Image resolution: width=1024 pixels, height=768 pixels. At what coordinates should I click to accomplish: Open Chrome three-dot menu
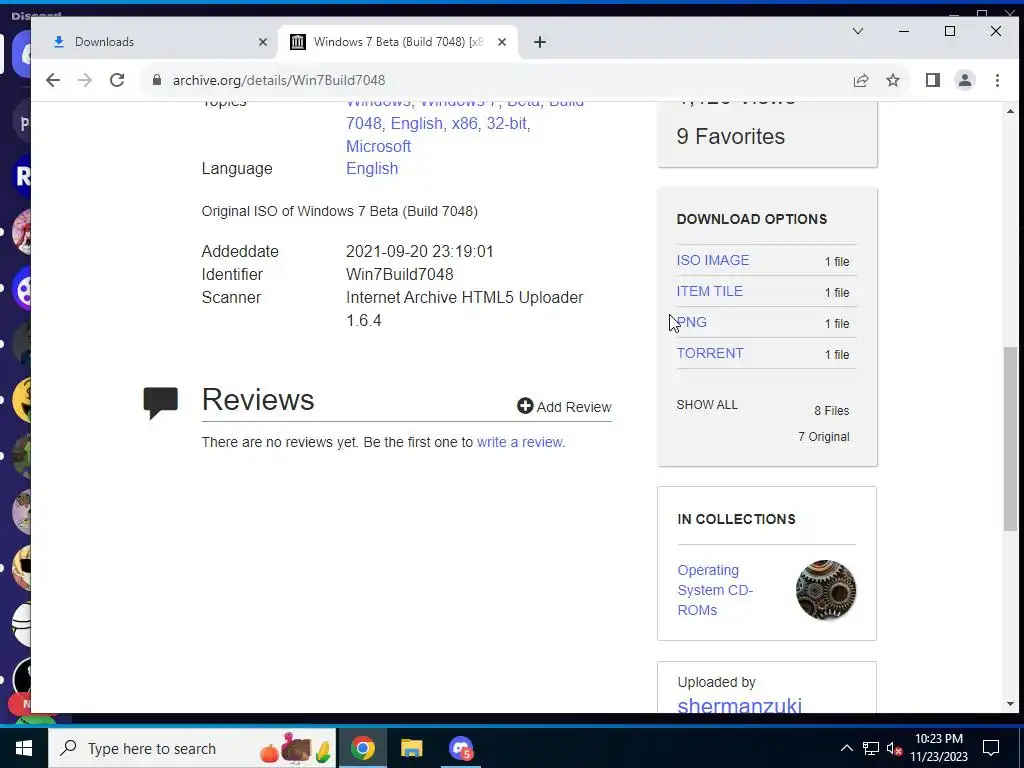(x=997, y=80)
